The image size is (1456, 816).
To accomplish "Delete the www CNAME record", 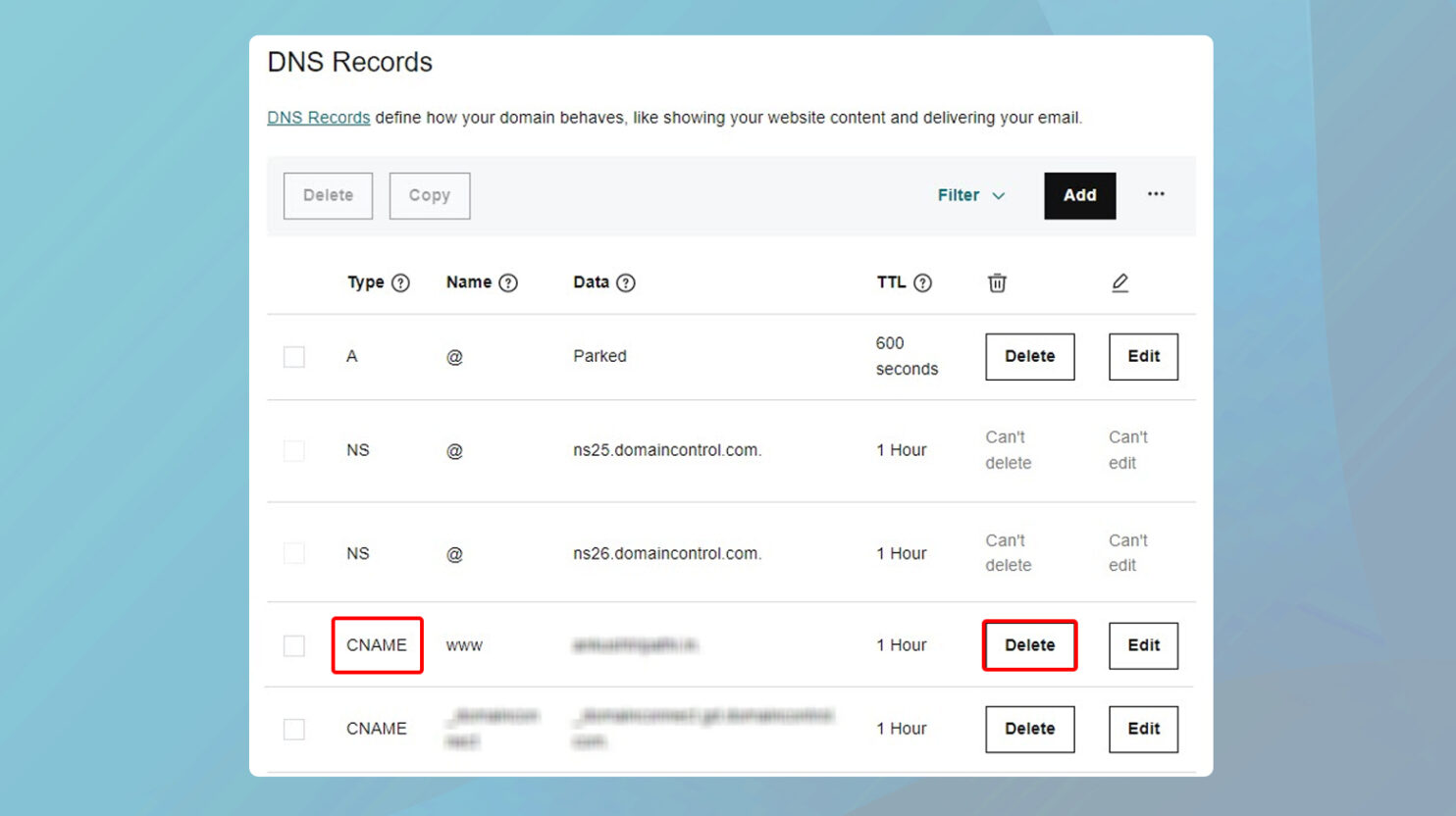I will pos(1029,645).
